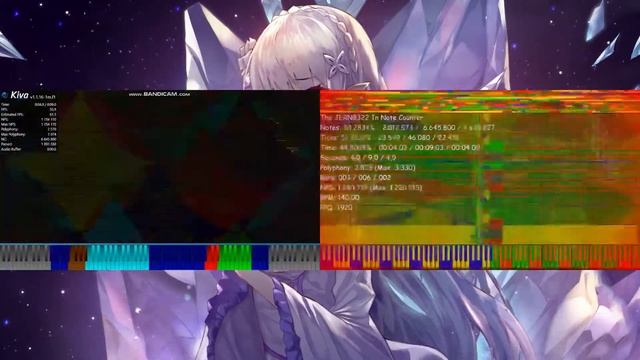
Task: Click the Notes statistics line
Action: click(x=407, y=128)
